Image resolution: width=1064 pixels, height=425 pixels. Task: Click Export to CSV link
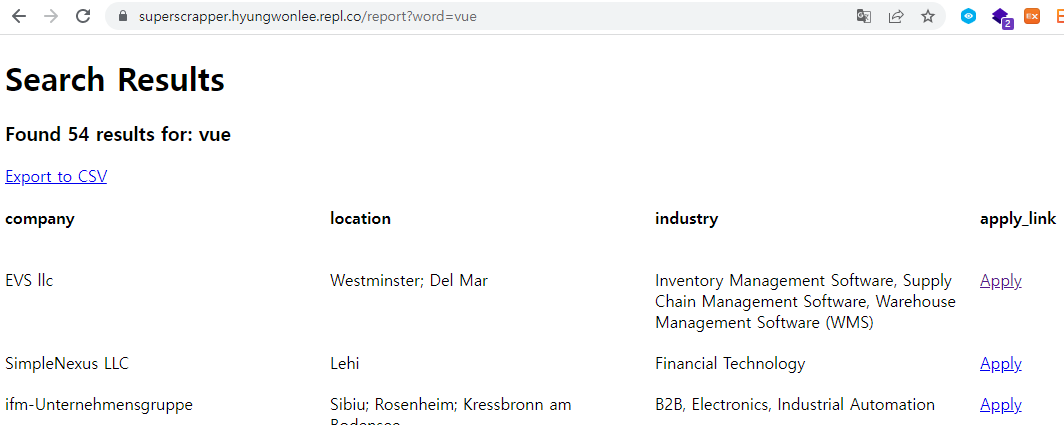(x=56, y=177)
